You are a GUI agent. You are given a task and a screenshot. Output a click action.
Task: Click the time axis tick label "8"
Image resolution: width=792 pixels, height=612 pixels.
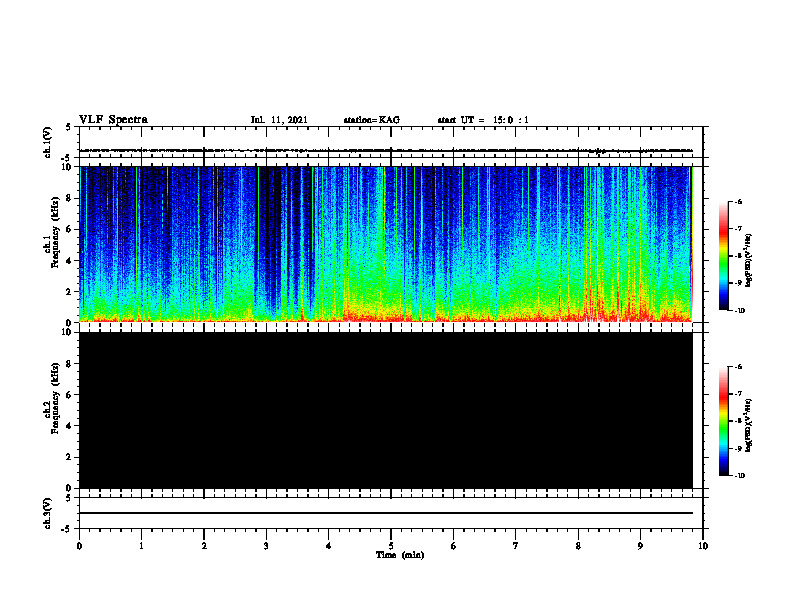pos(578,546)
